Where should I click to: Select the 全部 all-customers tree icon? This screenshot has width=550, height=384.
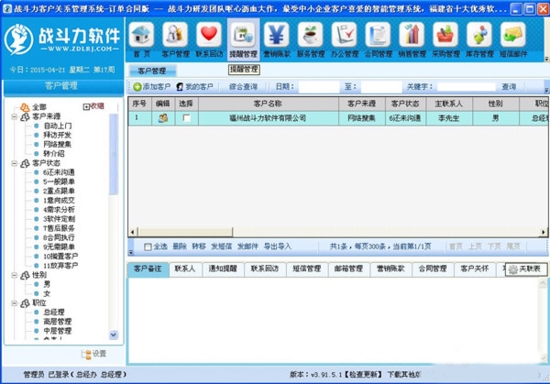(x=25, y=107)
